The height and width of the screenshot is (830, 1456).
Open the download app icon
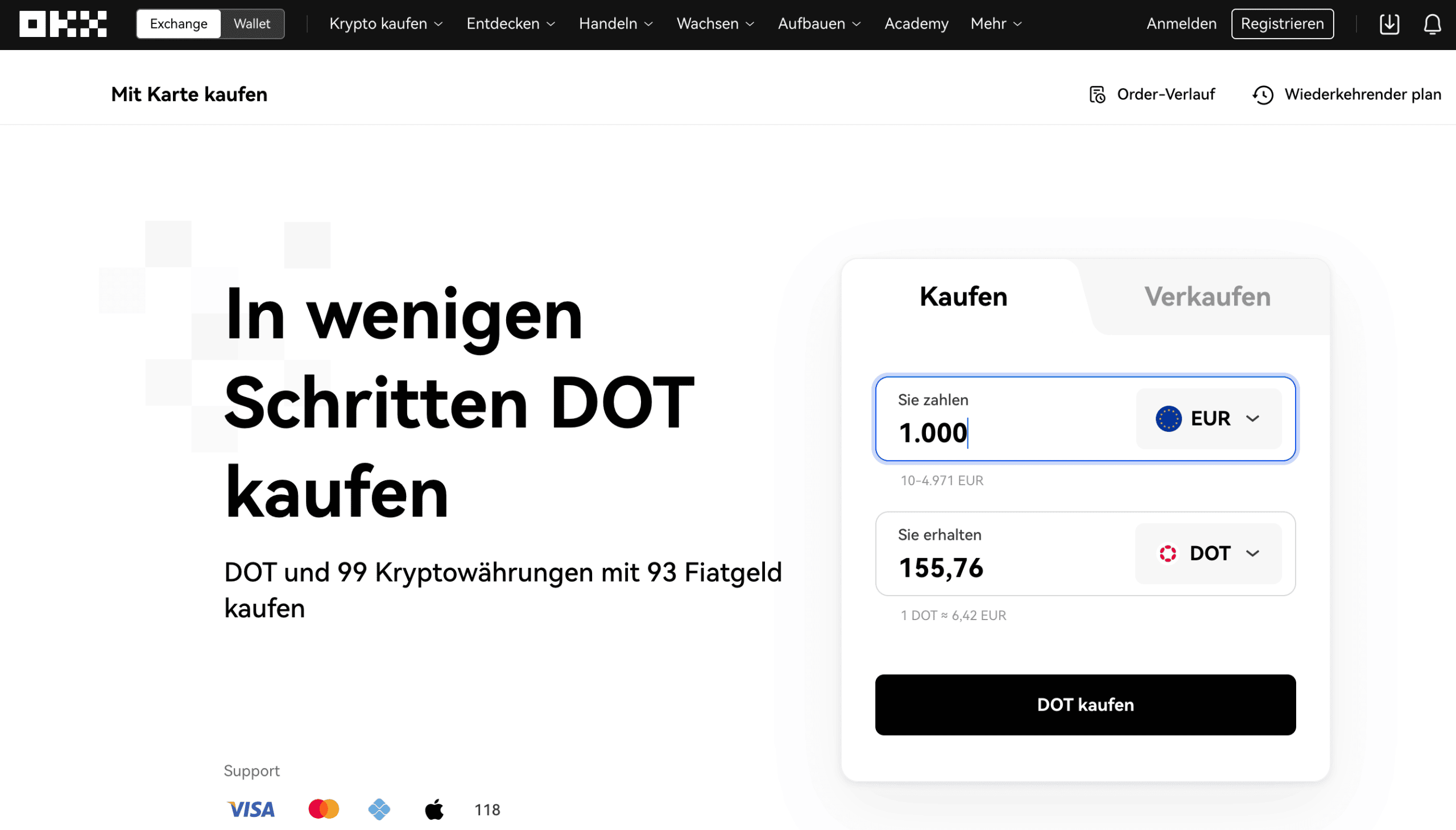pos(1389,24)
